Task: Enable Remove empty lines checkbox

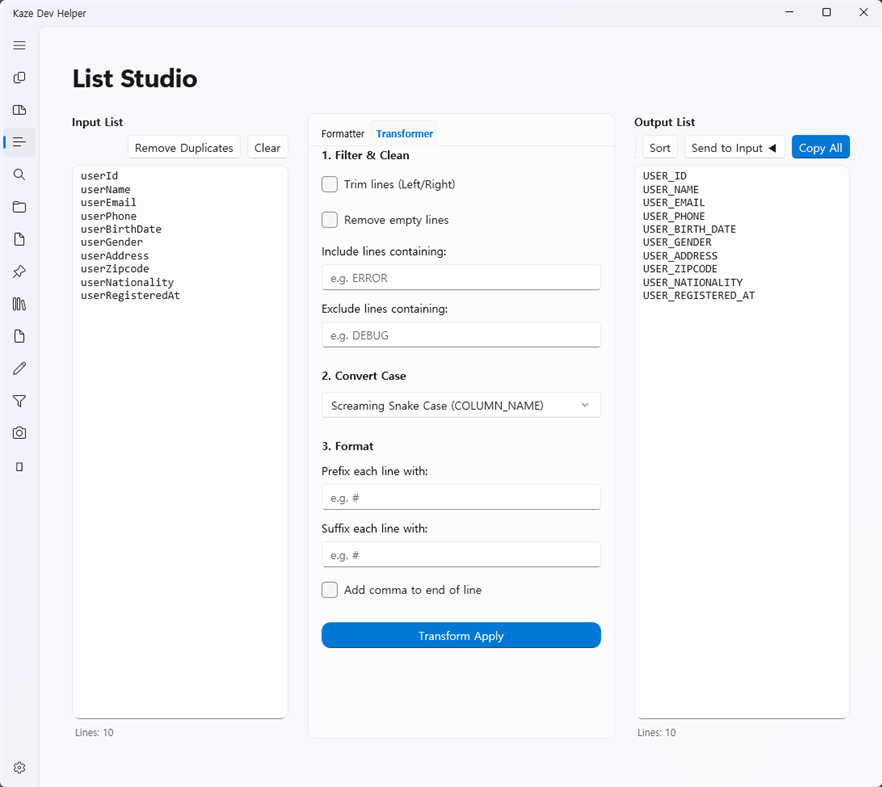Action: point(330,219)
